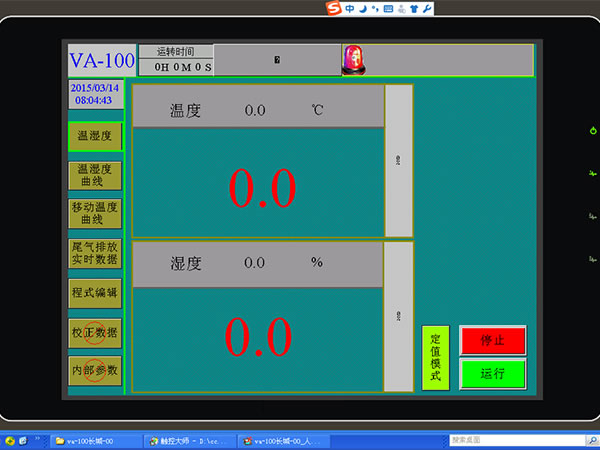This screenshot has height=450, width=600.
Task: Click the moon icon in IME toolbar
Action: 362,9
